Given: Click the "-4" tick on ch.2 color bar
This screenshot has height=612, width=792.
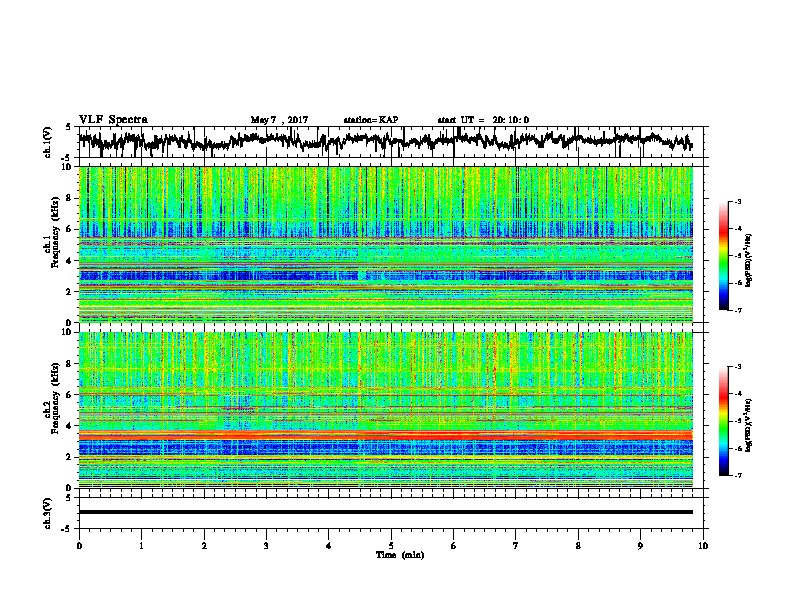Looking at the screenshot, I should 737,394.
